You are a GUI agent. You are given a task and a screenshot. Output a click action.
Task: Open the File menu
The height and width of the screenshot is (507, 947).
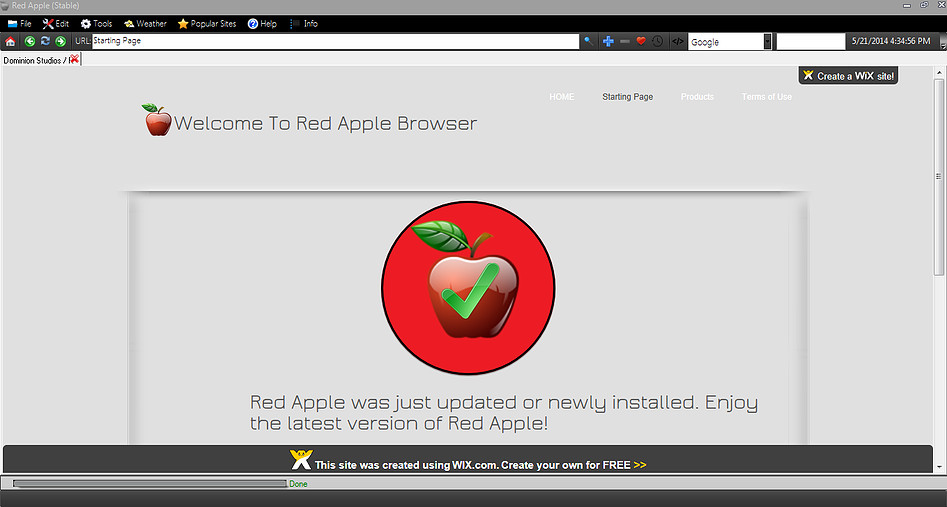click(x=19, y=24)
